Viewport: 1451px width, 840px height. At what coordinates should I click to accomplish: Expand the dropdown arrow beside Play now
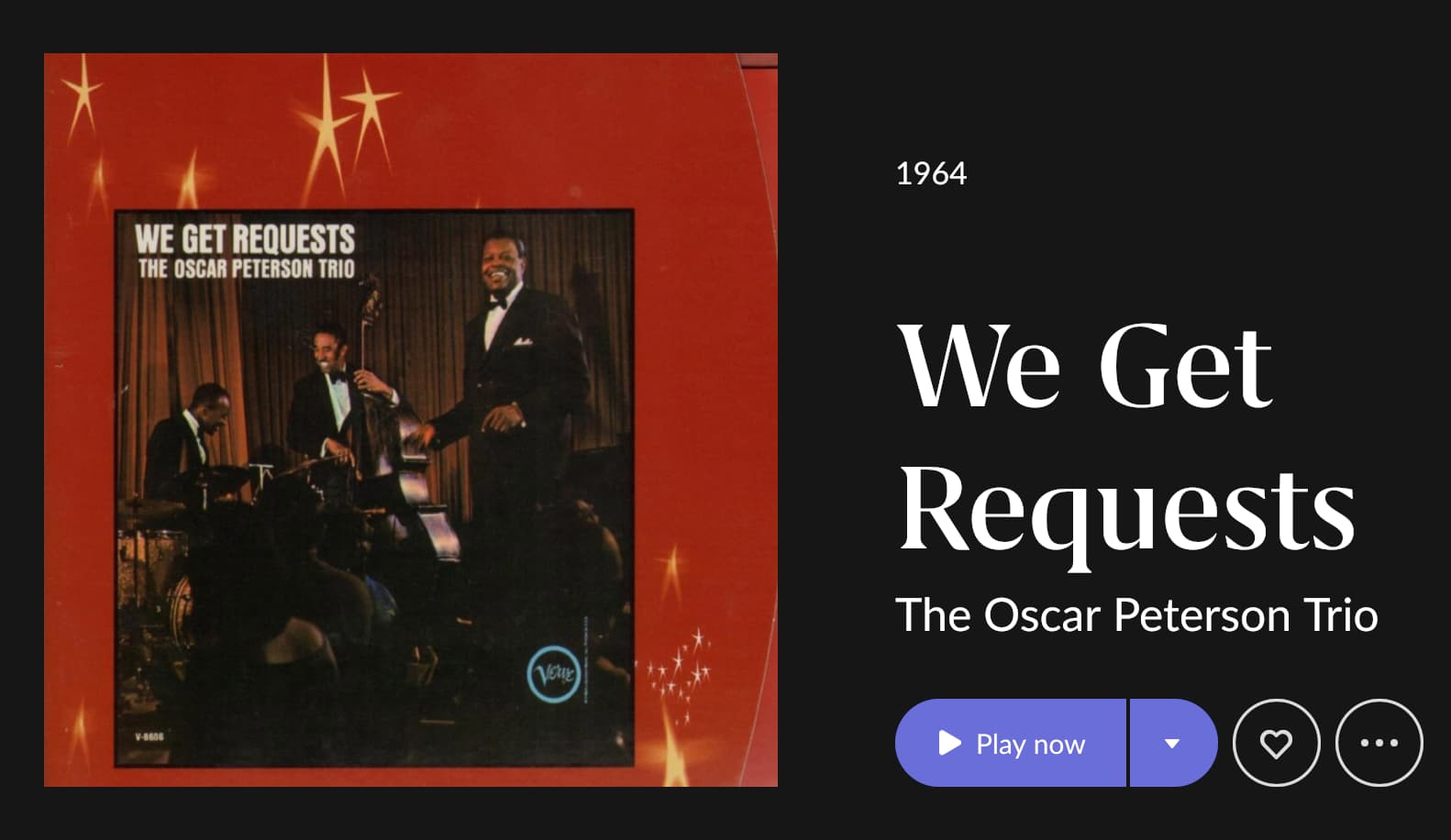click(x=1173, y=743)
